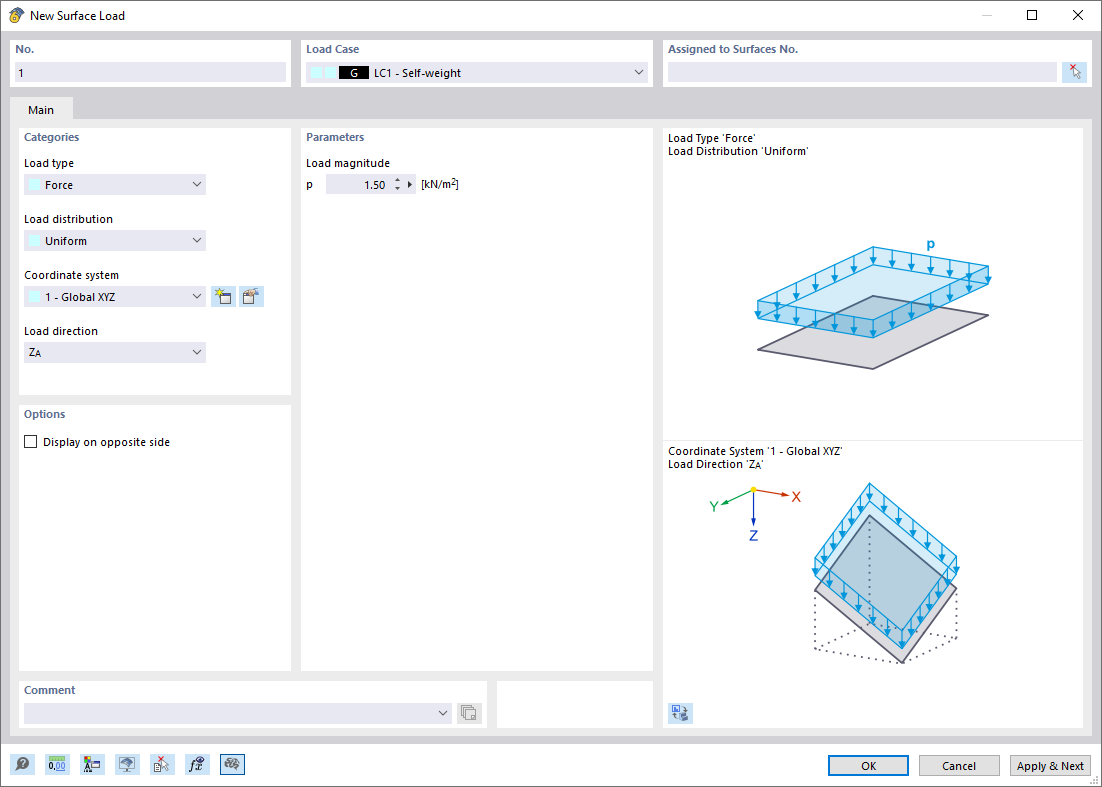Image resolution: width=1102 pixels, height=787 pixels.
Task: Increase load magnitude with spinner up
Action: [x=398, y=181]
